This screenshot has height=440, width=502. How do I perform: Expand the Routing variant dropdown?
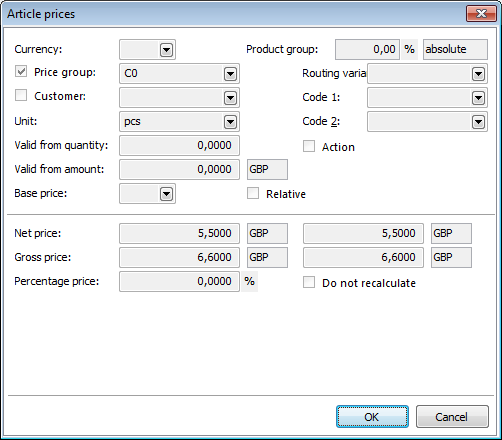(478, 74)
